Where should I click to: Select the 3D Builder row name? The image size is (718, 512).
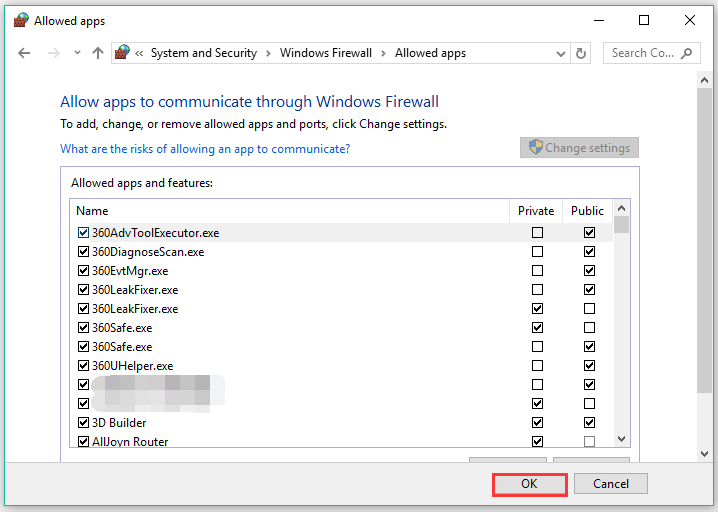pyautogui.click(x=119, y=422)
